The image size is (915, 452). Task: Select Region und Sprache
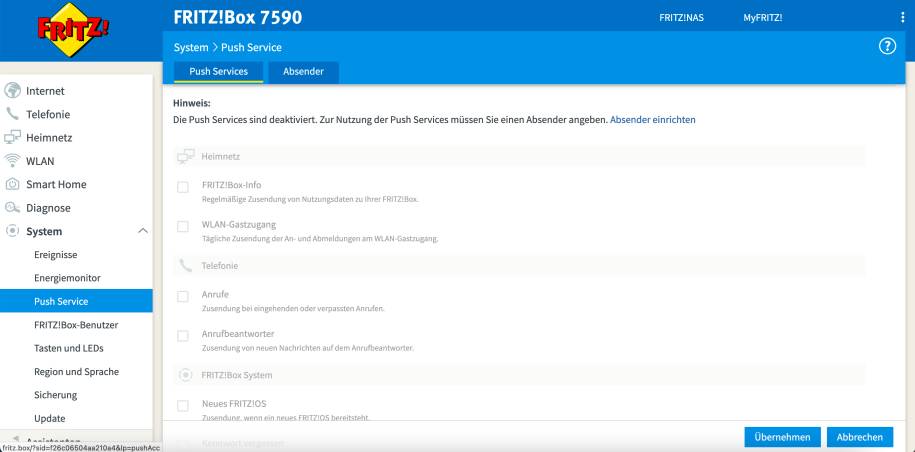pyautogui.click(x=76, y=372)
